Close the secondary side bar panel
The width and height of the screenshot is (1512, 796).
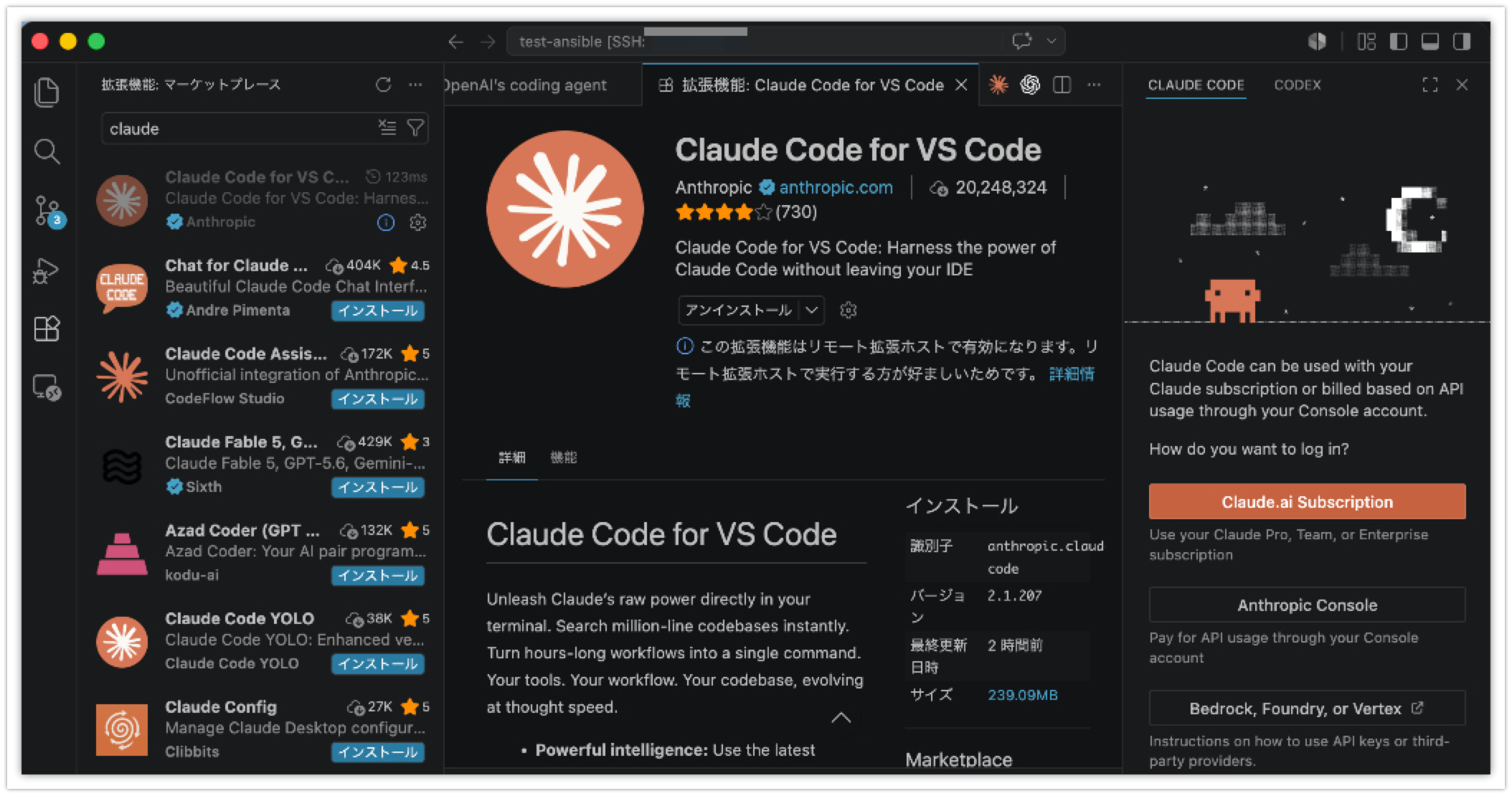point(1462,85)
